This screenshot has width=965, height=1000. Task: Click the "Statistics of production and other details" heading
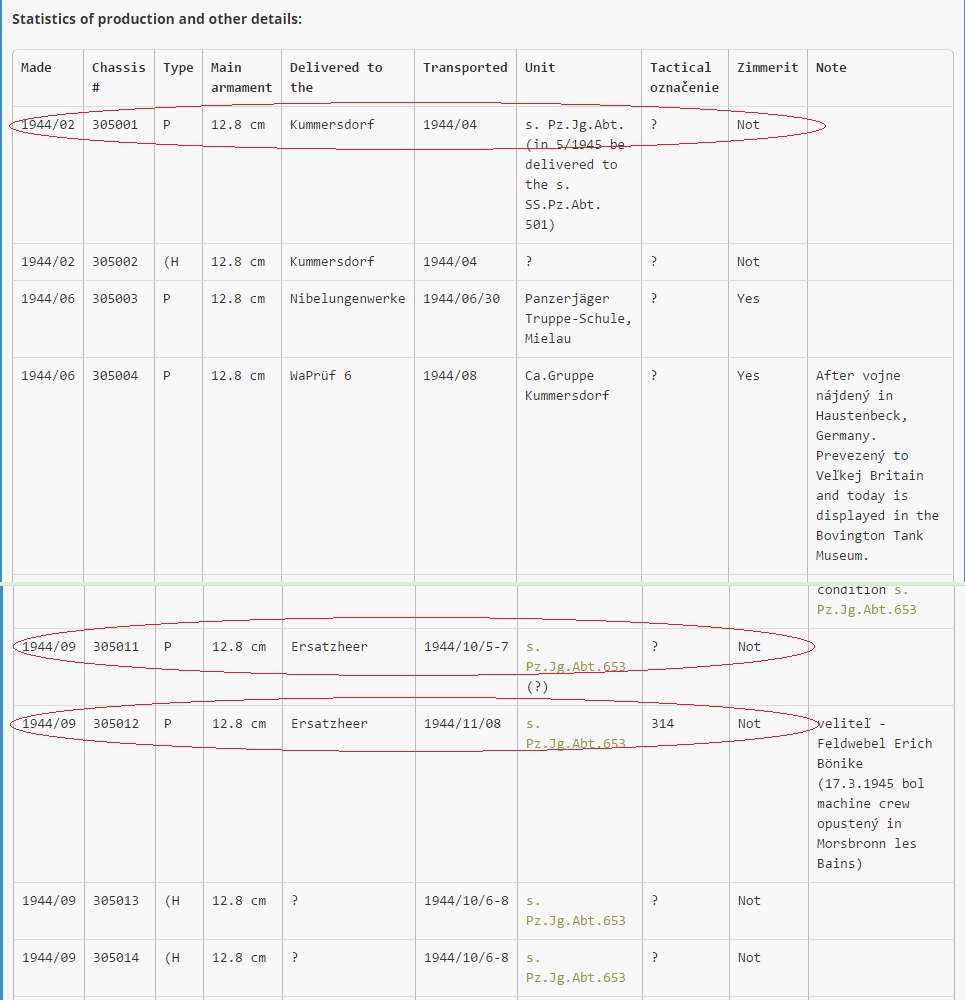point(157,19)
